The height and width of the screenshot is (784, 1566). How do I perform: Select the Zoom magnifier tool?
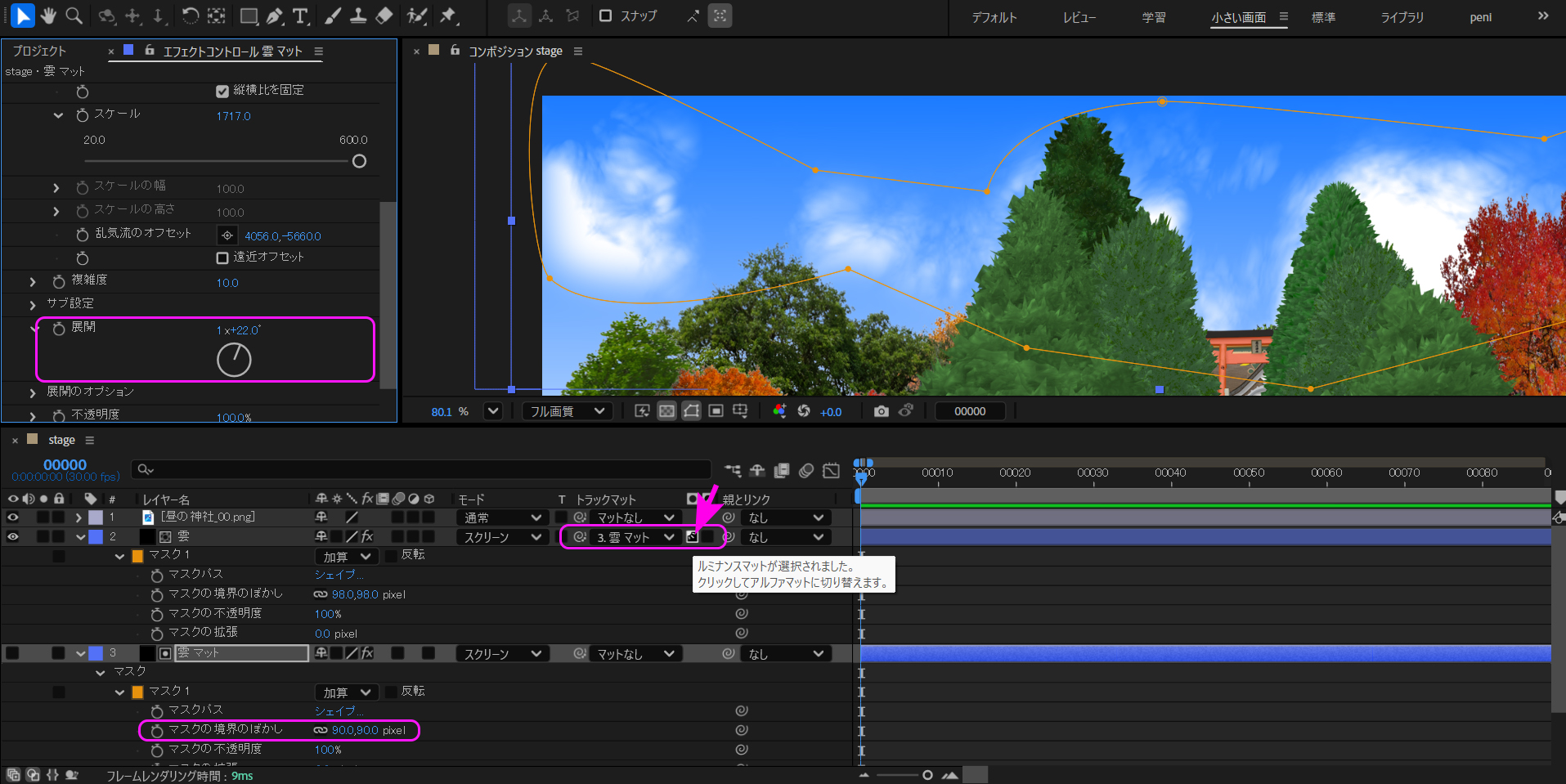(x=74, y=16)
